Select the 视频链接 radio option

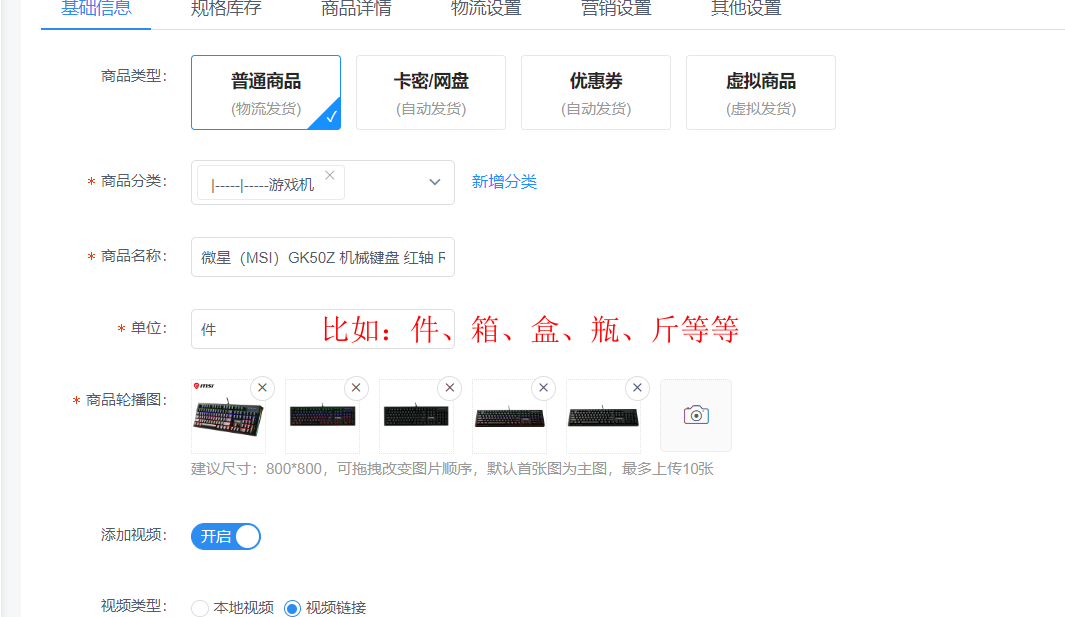point(292,608)
